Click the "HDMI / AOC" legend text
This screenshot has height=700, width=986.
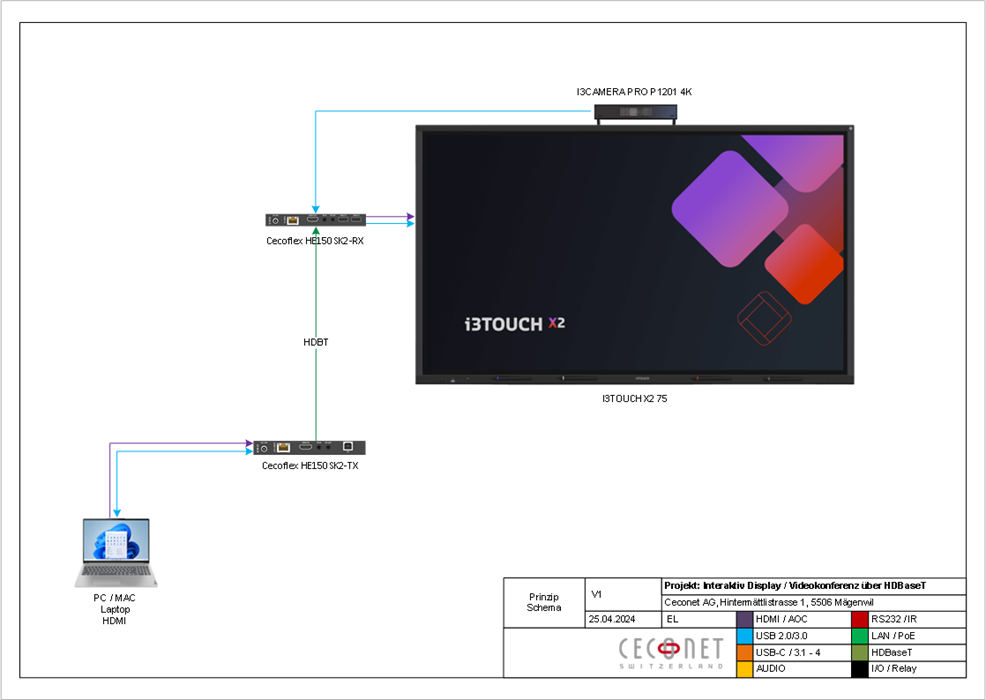[781, 619]
